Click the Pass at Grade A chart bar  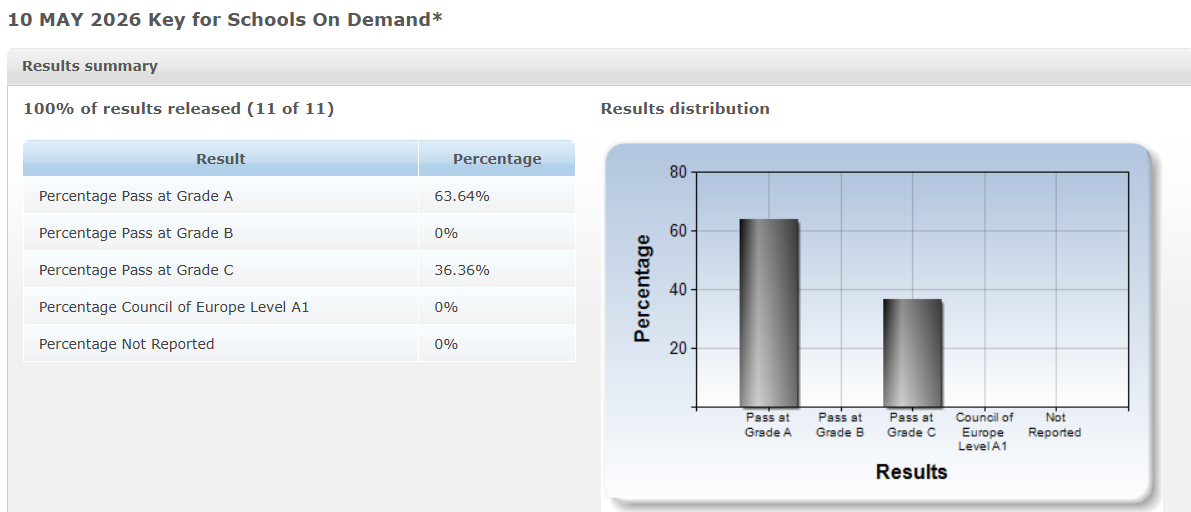(x=769, y=313)
